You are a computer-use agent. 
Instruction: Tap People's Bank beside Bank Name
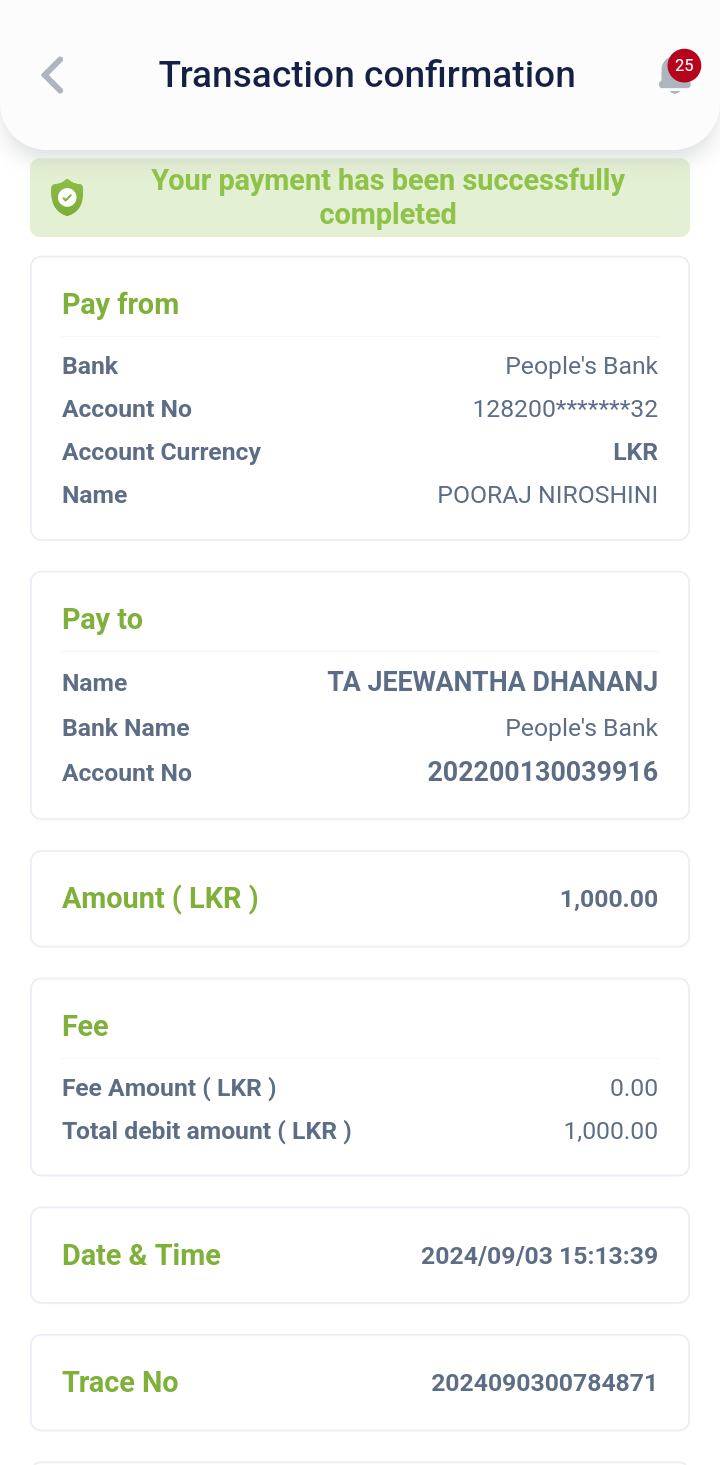point(581,728)
